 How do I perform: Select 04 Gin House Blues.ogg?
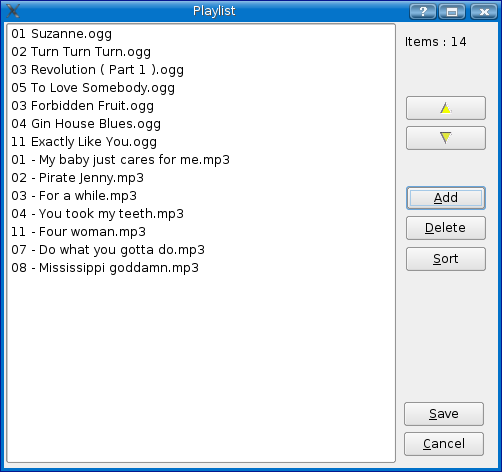(201, 124)
